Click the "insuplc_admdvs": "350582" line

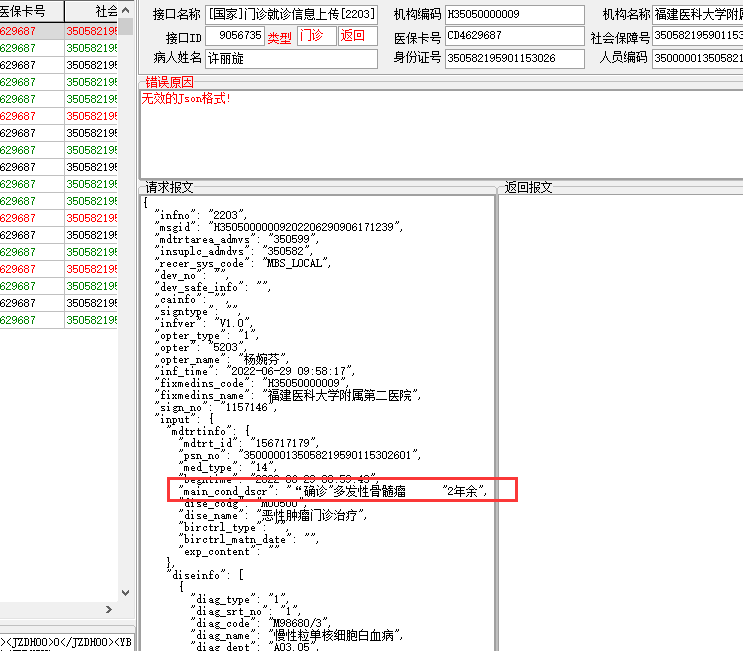(234, 252)
